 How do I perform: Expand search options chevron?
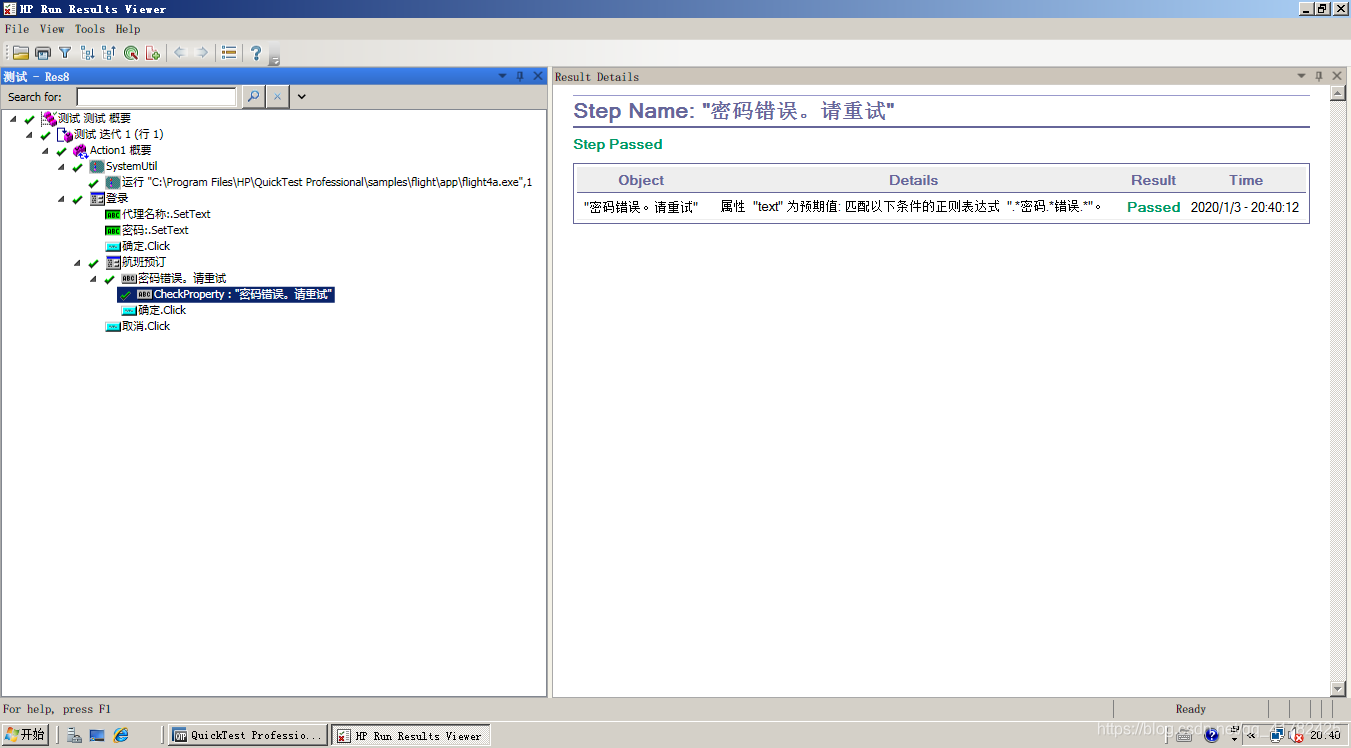[301, 97]
